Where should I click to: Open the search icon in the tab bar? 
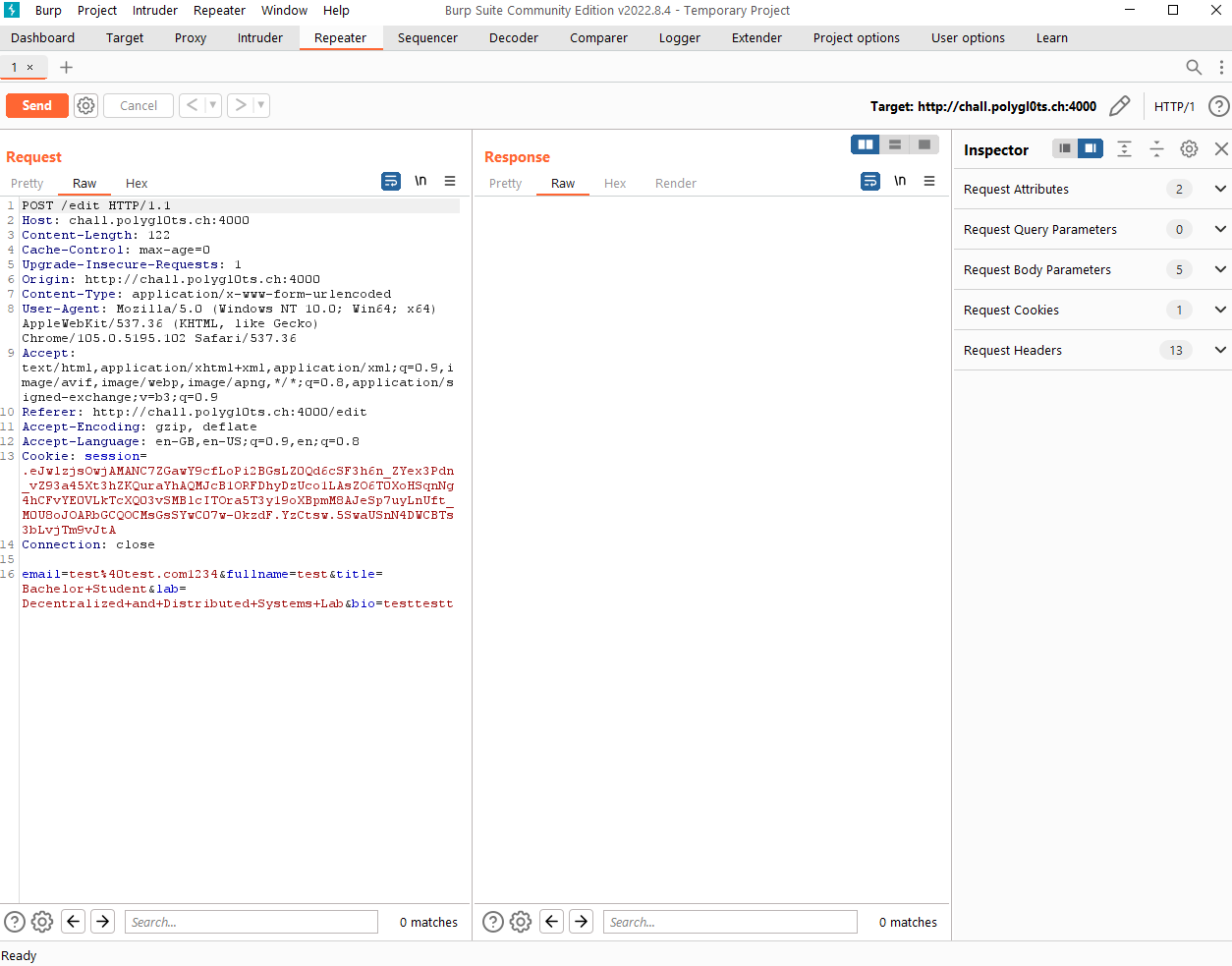1194,67
